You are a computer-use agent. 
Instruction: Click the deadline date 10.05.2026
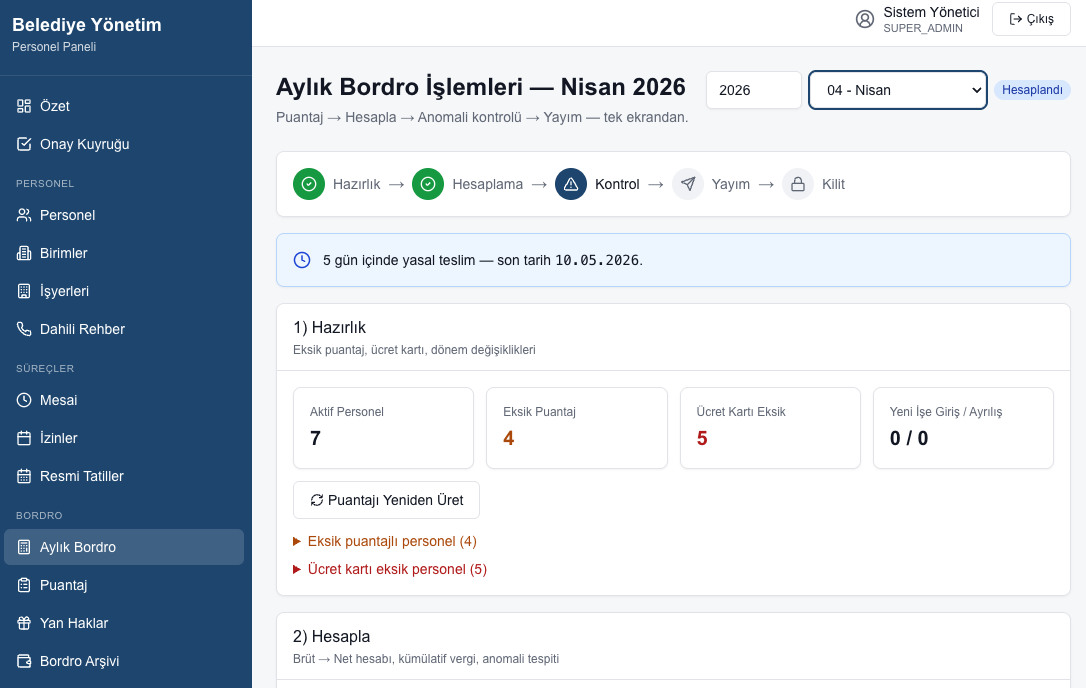597,261
